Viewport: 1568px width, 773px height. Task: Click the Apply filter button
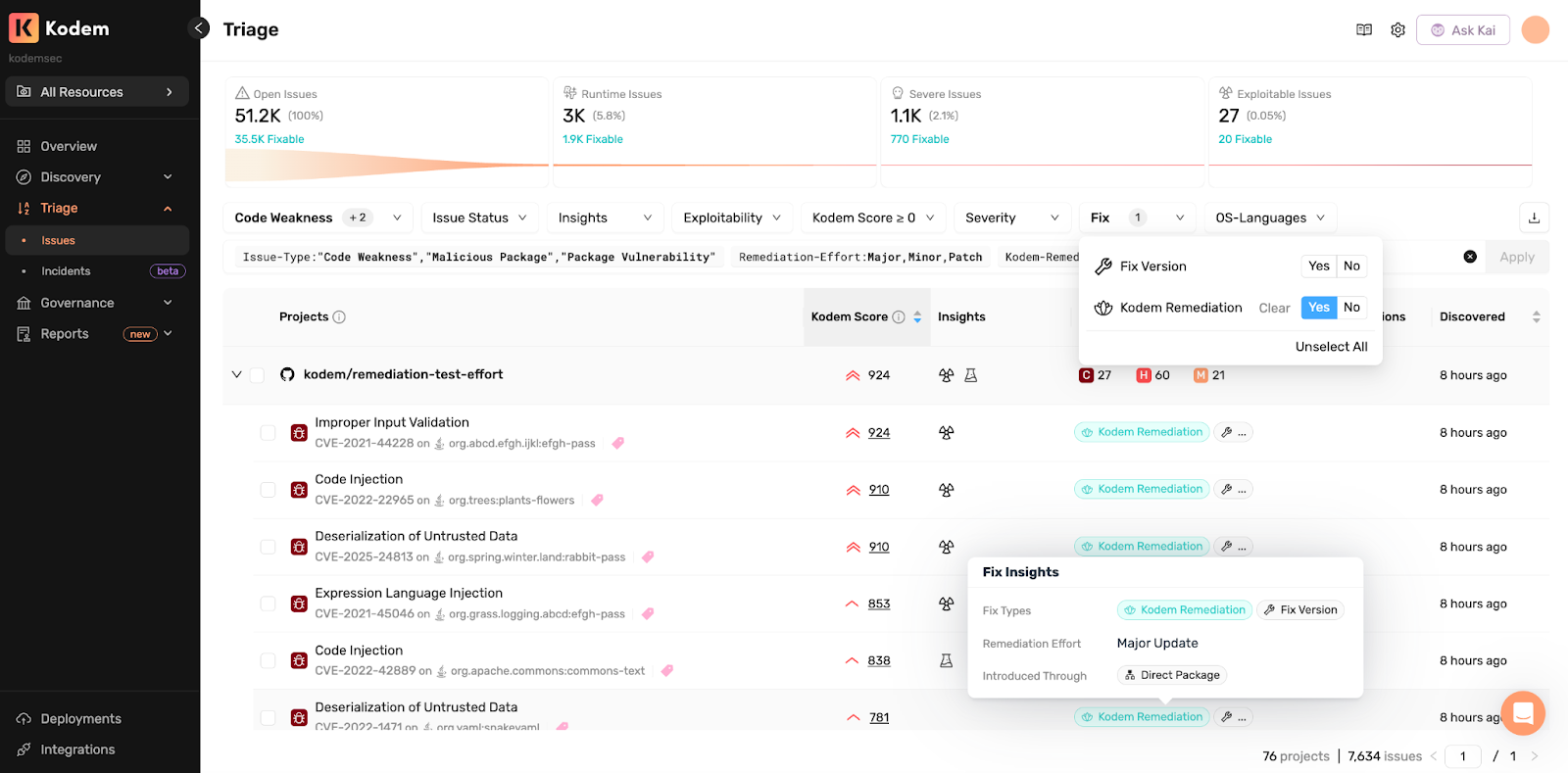point(1516,257)
